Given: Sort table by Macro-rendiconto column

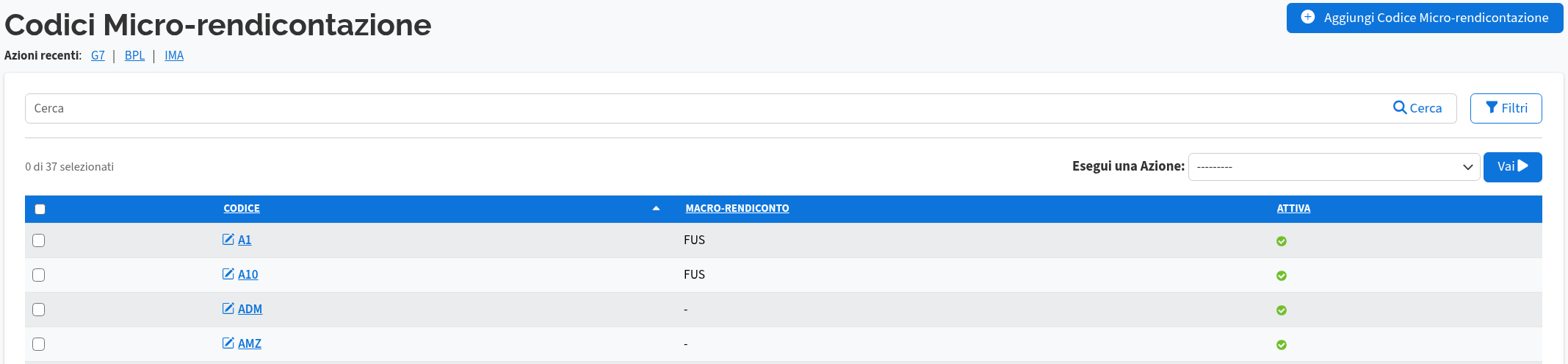Looking at the screenshot, I should pos(737,209).
